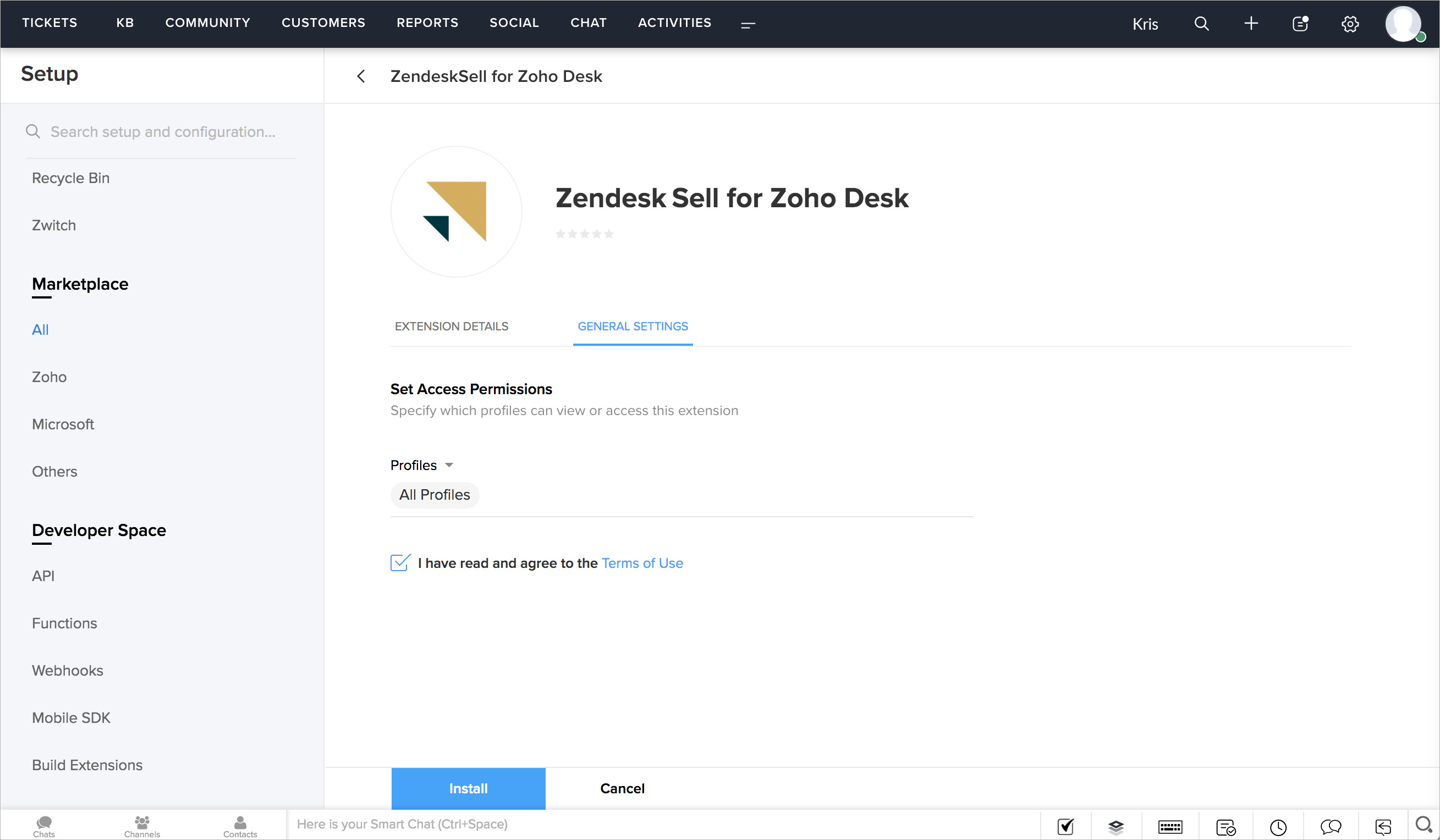Viewport: 1440px width, 840px height.
Task: Click the stacked layers icon in bottom bar
Action: point(1115,826)
